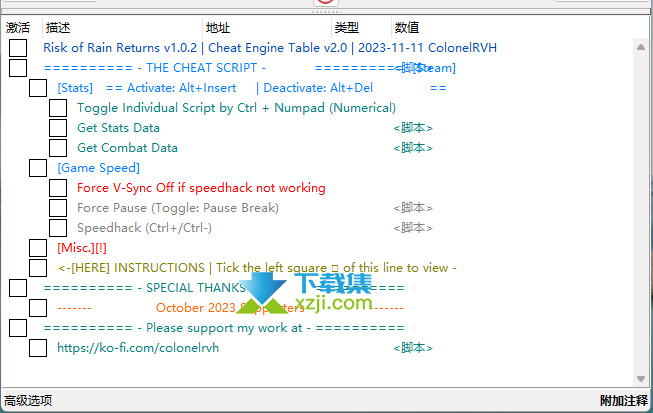Select the [Stats] Activate: Alt+Insert row text
653x413 pixels.
252,88
